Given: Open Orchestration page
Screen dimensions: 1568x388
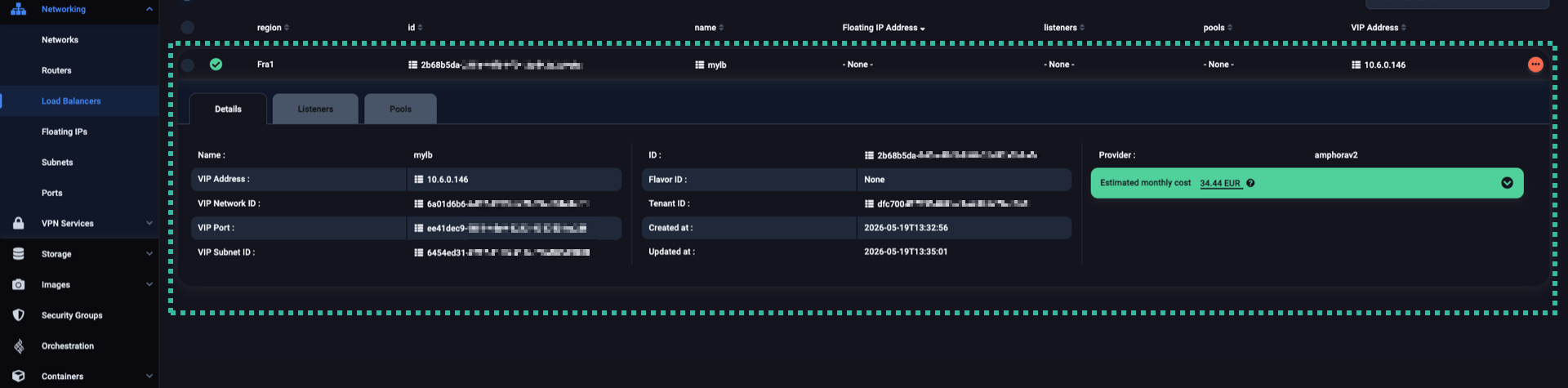Looking at the screenshot, I should pyautogui.click(x=68, y=346).
